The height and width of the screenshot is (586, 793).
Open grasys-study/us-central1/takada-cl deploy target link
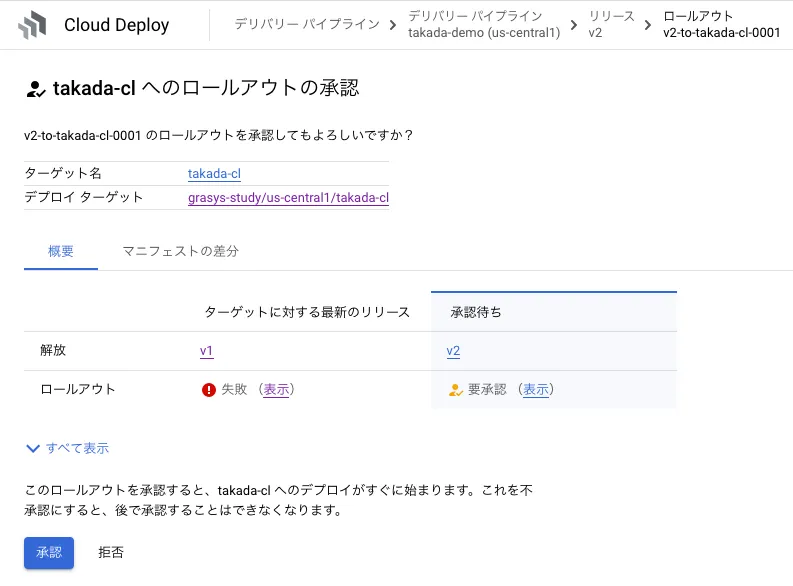point(288,198)
